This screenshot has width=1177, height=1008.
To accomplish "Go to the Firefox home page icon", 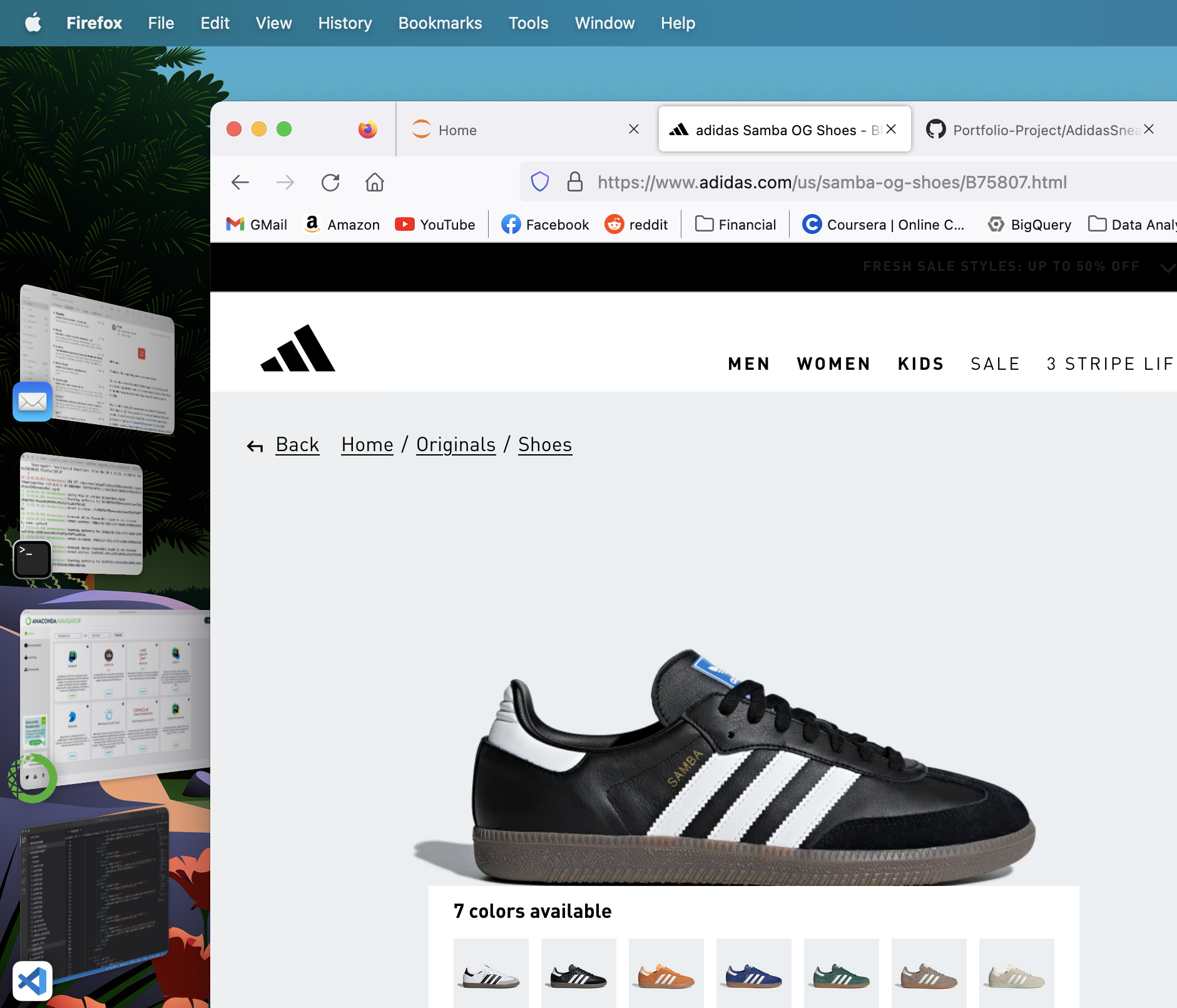I will click(x=375, y=183).
